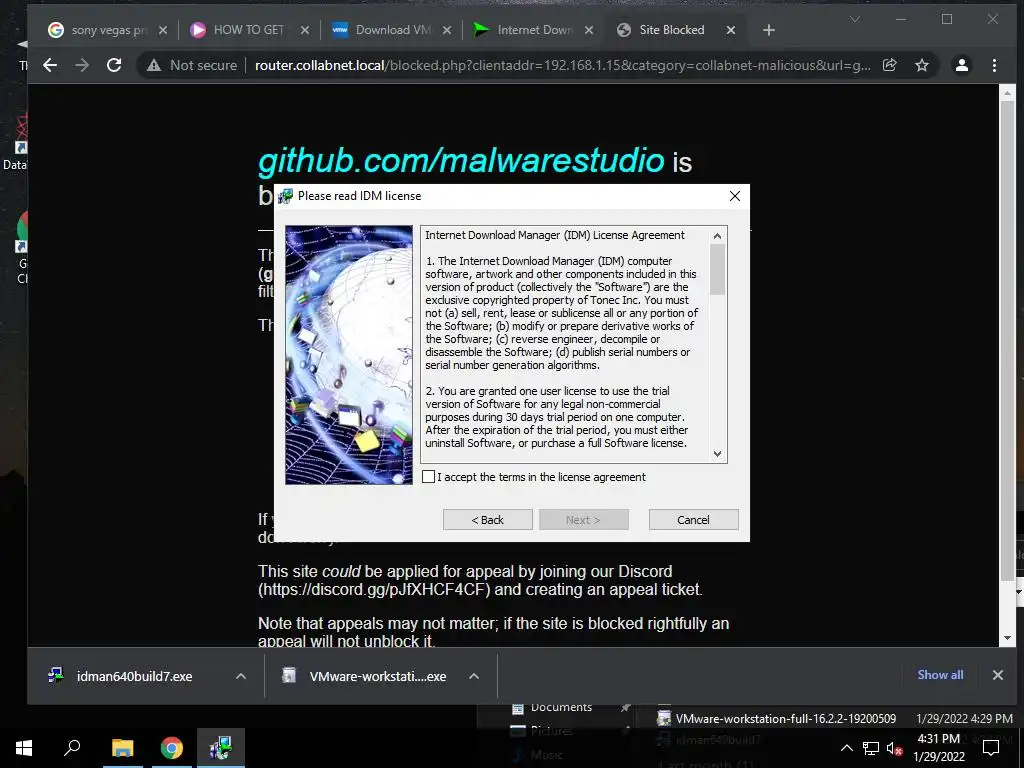Select VMware-workstation-full file in Explorer window
1024x768 pixels.
coord(786,718)
